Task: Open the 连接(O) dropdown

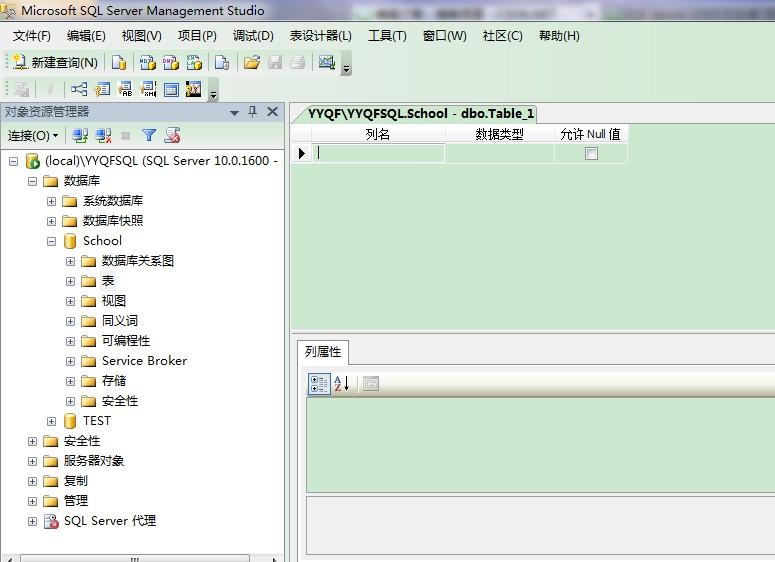Action: [33, 135]
